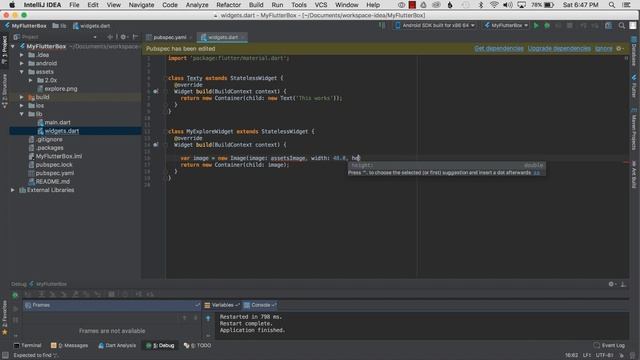The width and height of the screenshot is (640, 360).
Task: Expand External Libraries node
Action: click(x=13, y=190)
